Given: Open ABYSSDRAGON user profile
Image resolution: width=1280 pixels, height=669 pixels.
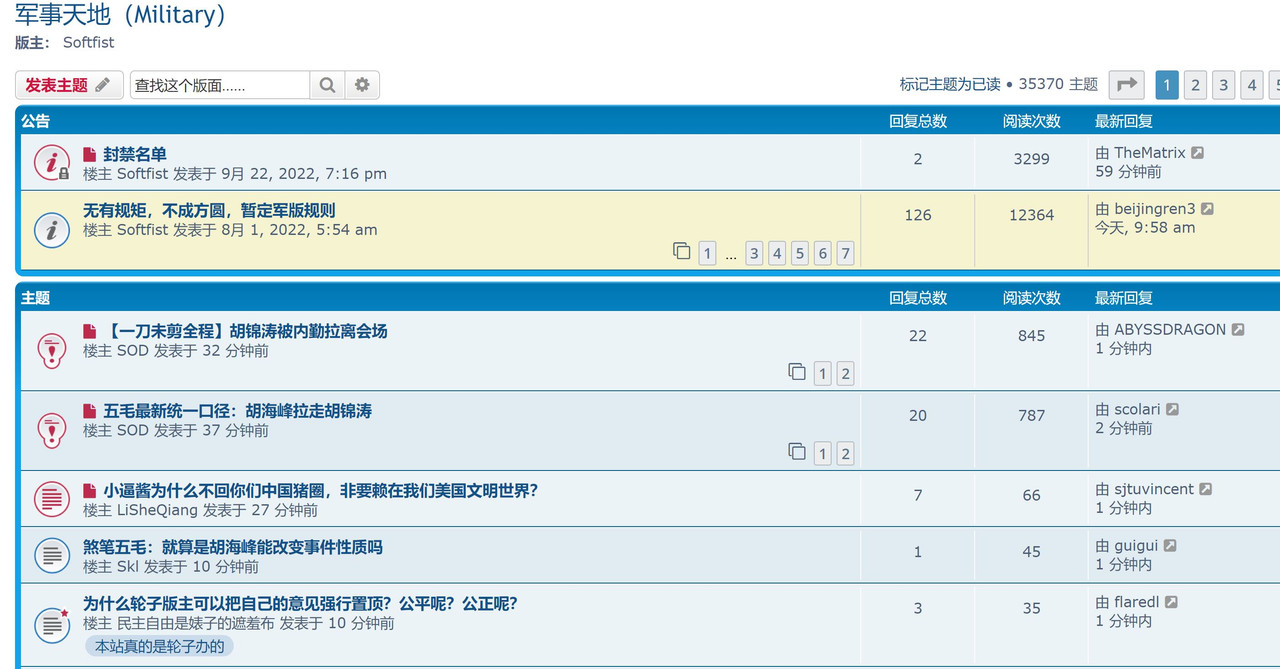Looking at the screenshot, I should pos(1170,329).
